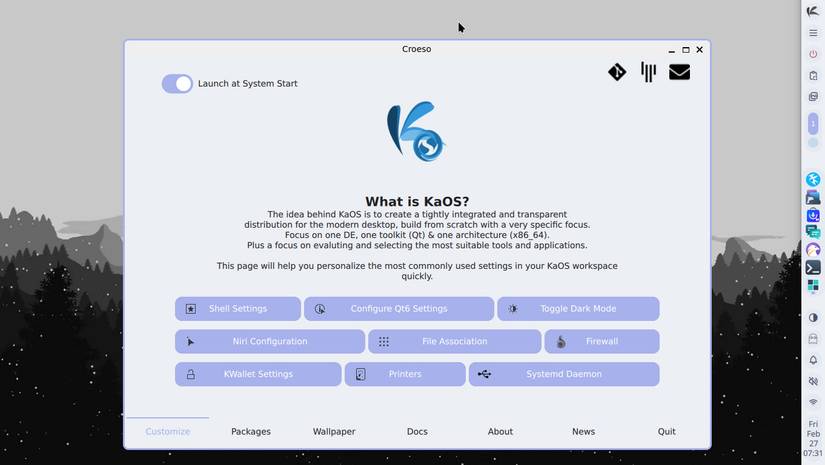Click the date and time clock in panel
Screen dimensions: 825x465
click(813, 438)
